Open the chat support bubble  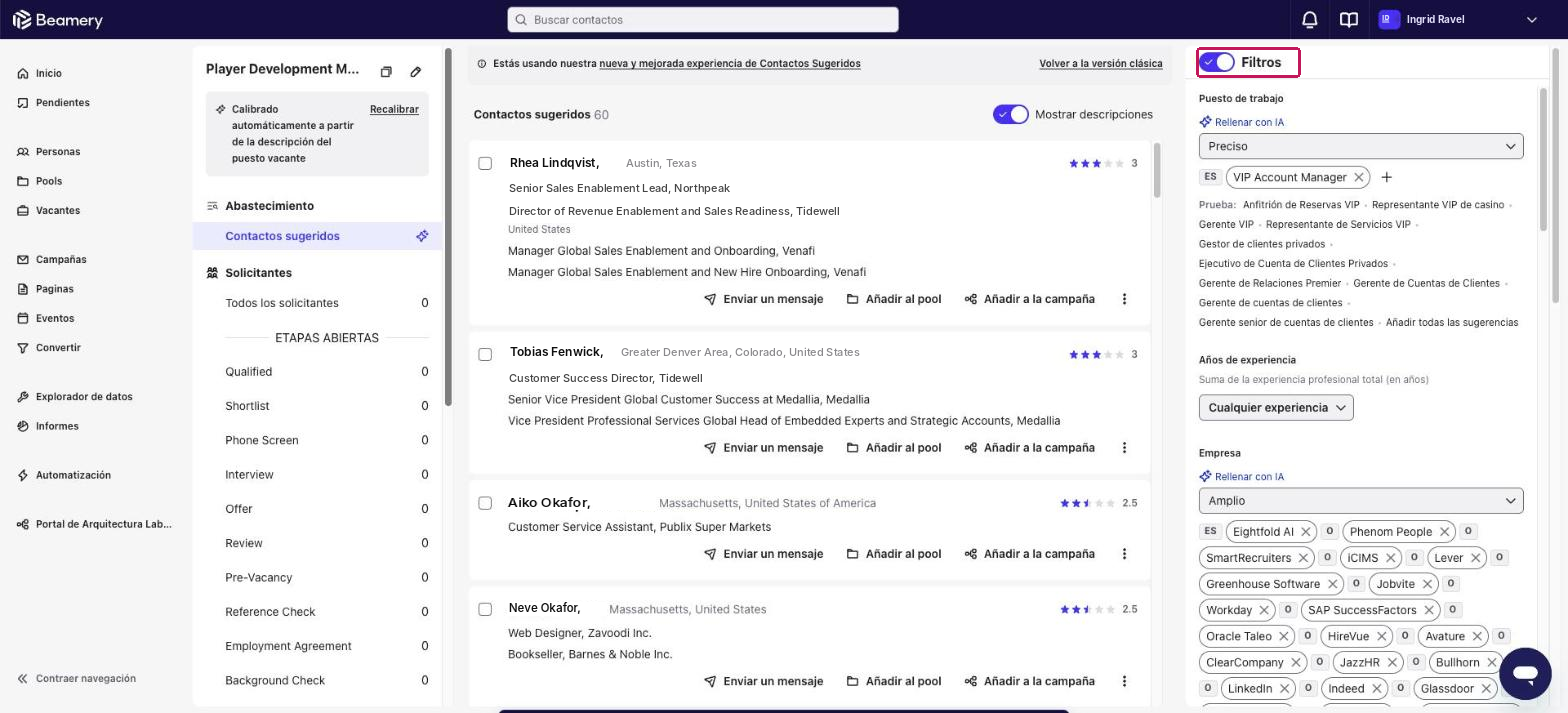pyautogui.click(x=1525, y=672)
